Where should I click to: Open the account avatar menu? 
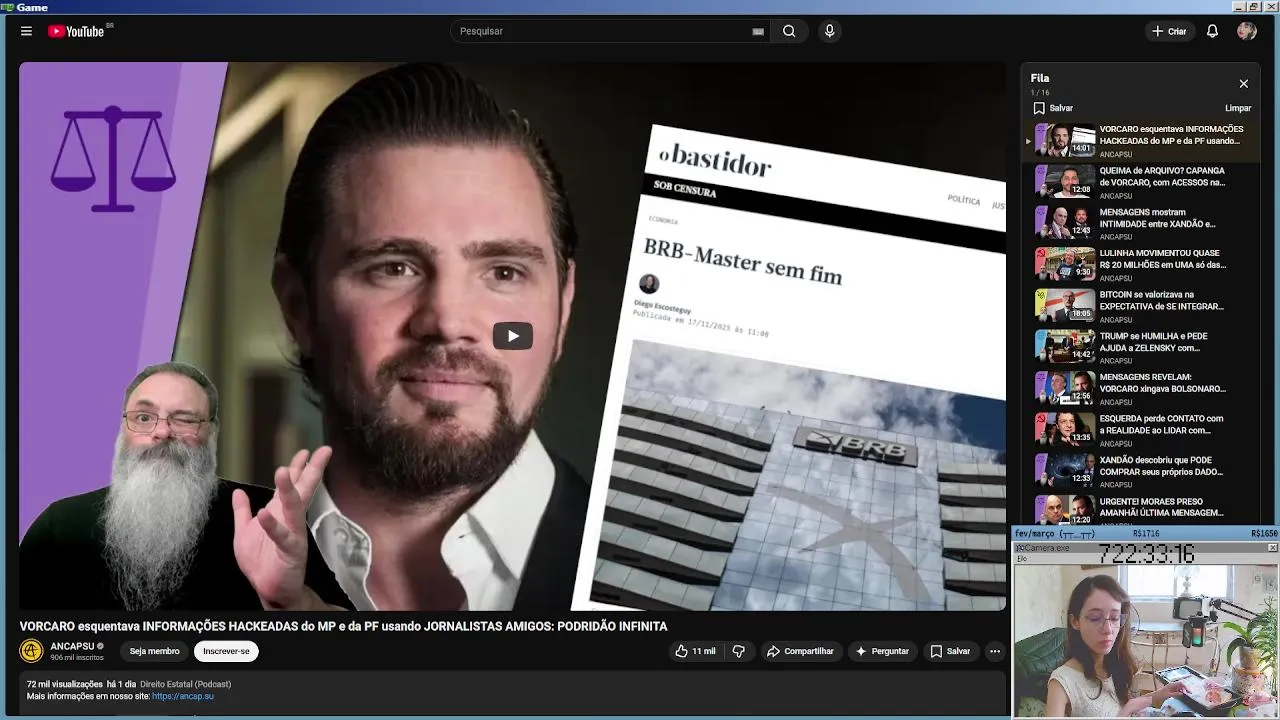pos(1246,31)
